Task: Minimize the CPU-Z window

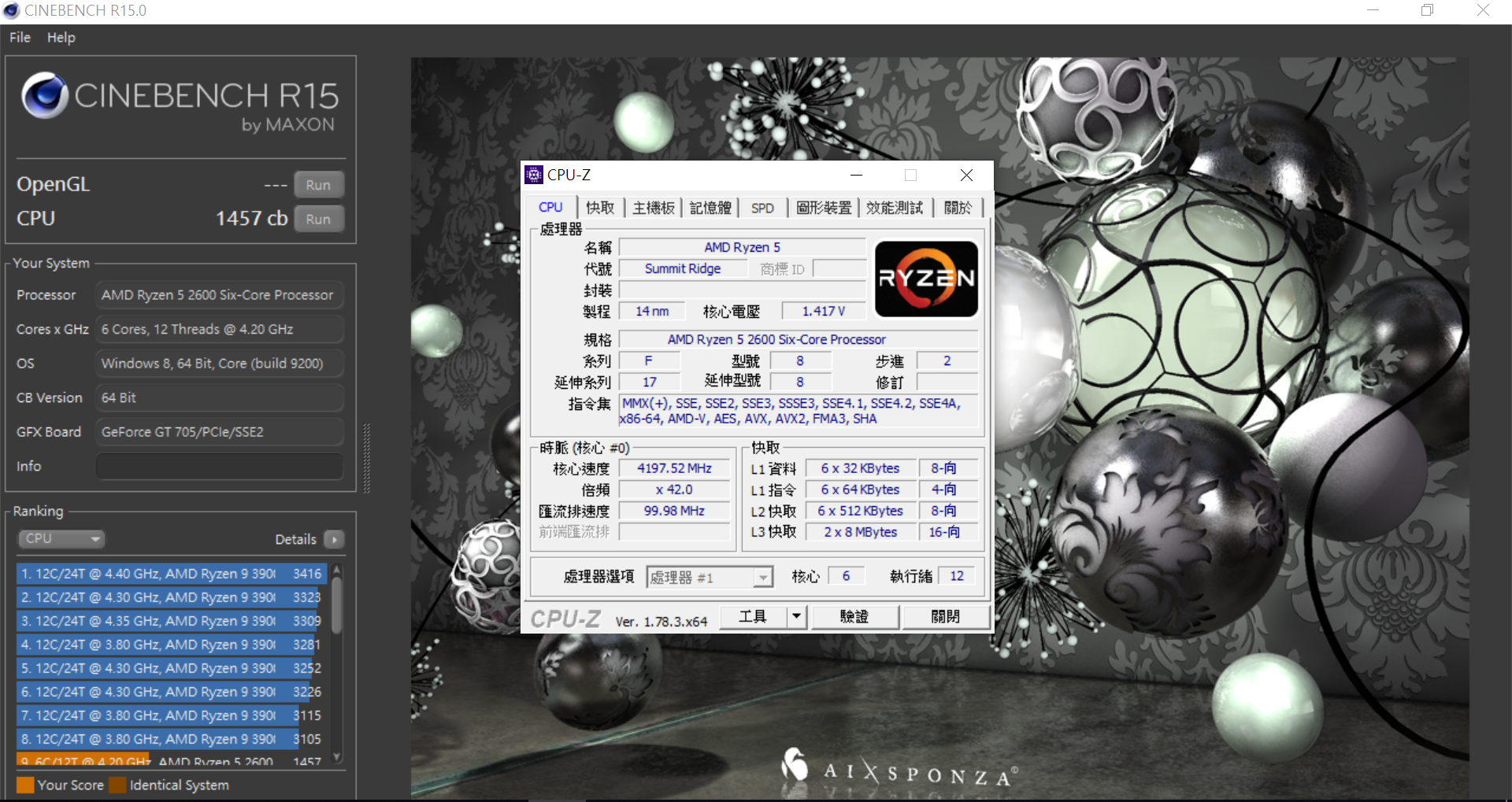Action: click(x=857, y=175)
